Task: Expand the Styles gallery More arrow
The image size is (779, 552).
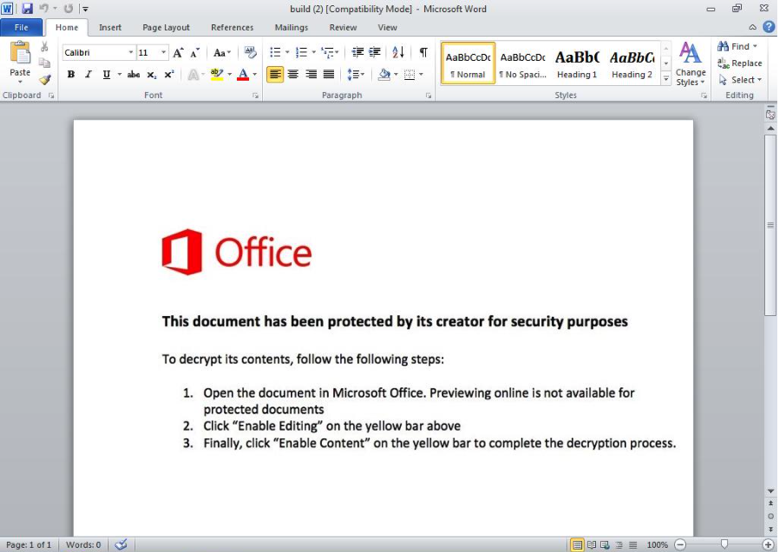Action: point(666,79)
